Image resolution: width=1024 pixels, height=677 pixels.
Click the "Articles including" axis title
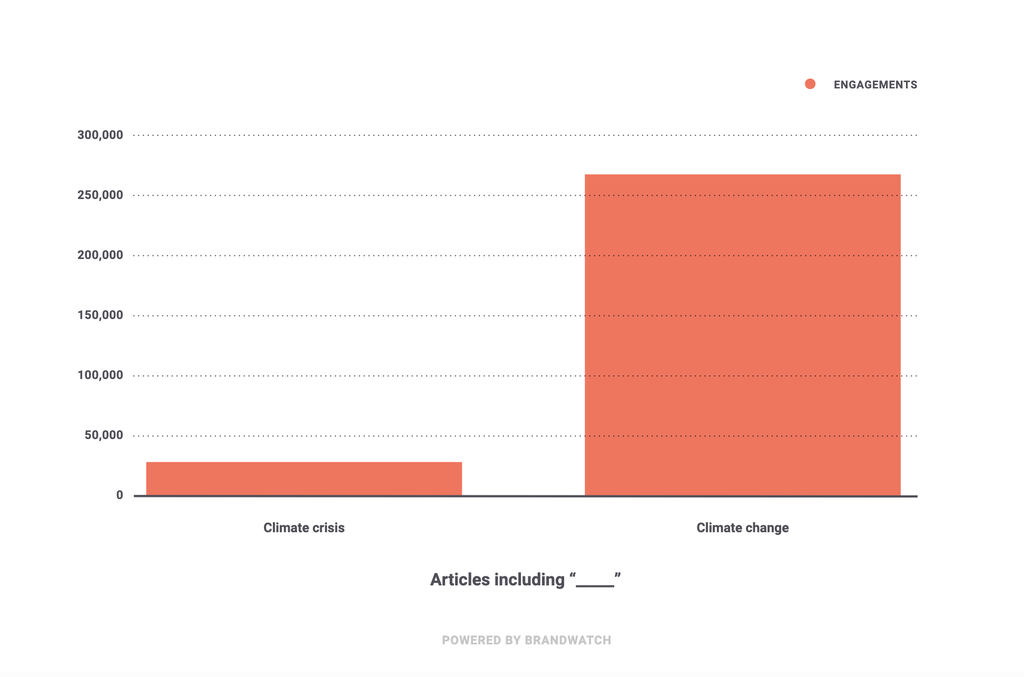point(497,580)
